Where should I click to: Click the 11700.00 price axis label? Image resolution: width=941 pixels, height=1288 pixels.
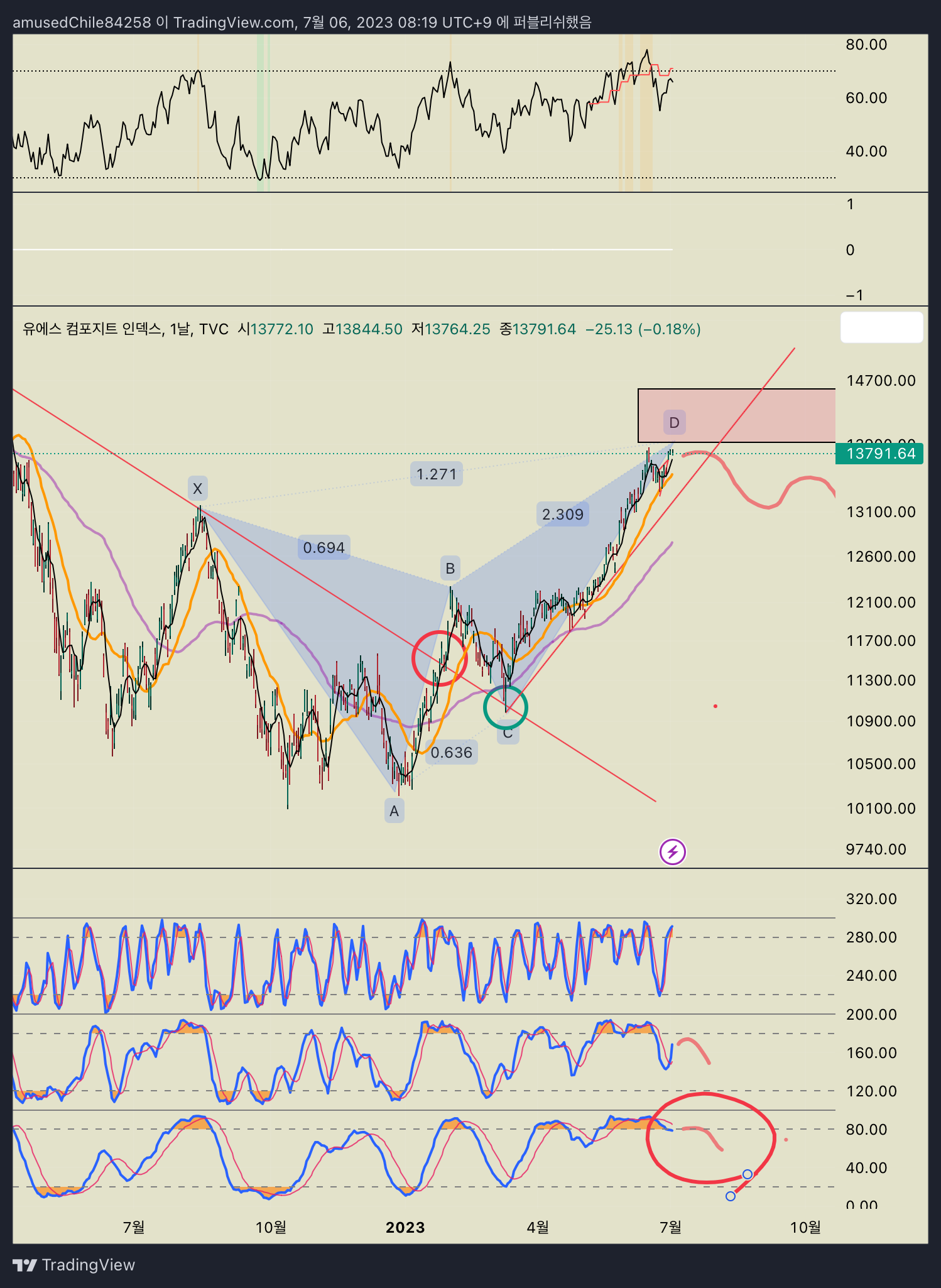click(x=881, y=641)
